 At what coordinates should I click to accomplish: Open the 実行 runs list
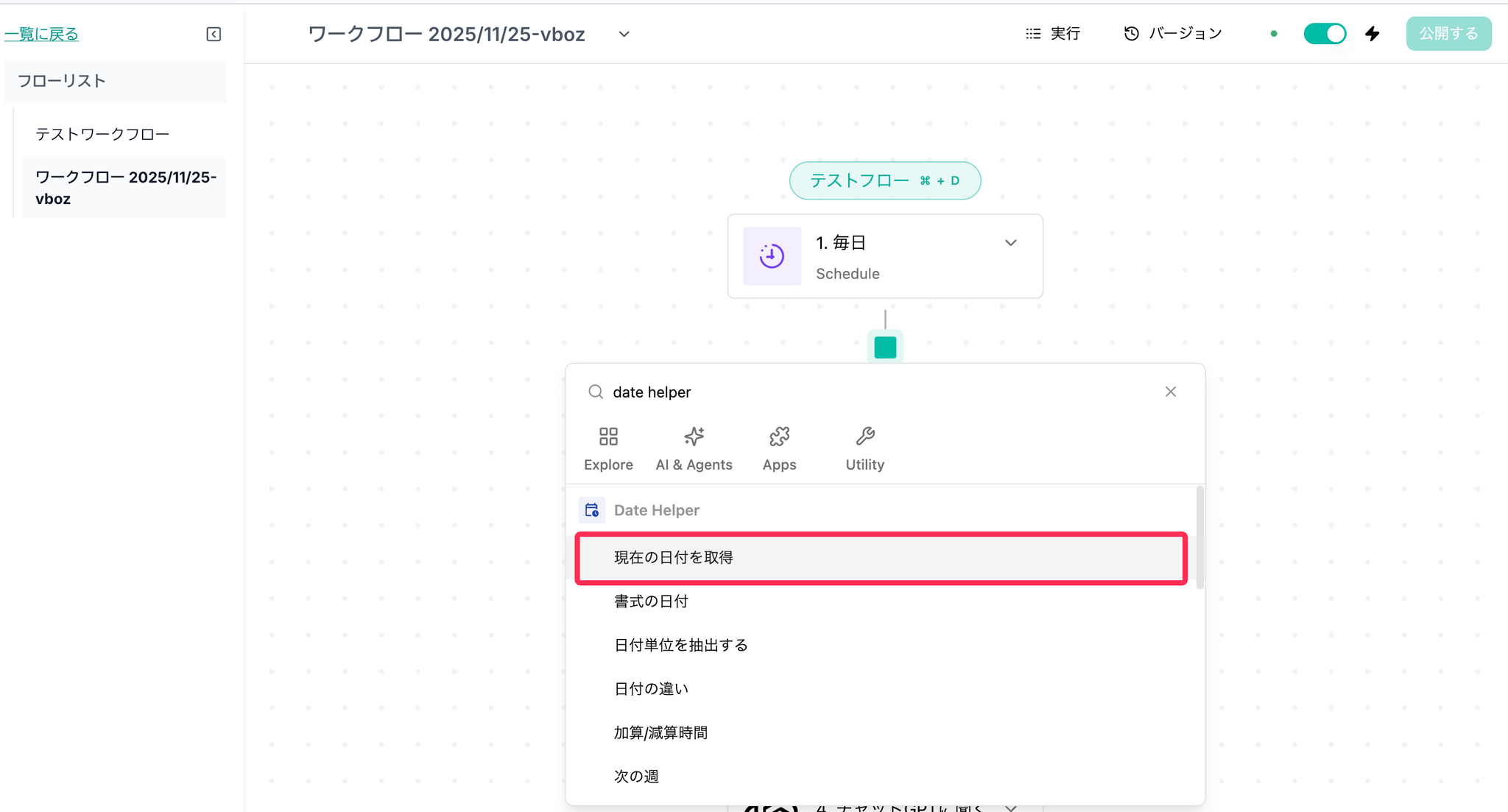[1052, 34]
